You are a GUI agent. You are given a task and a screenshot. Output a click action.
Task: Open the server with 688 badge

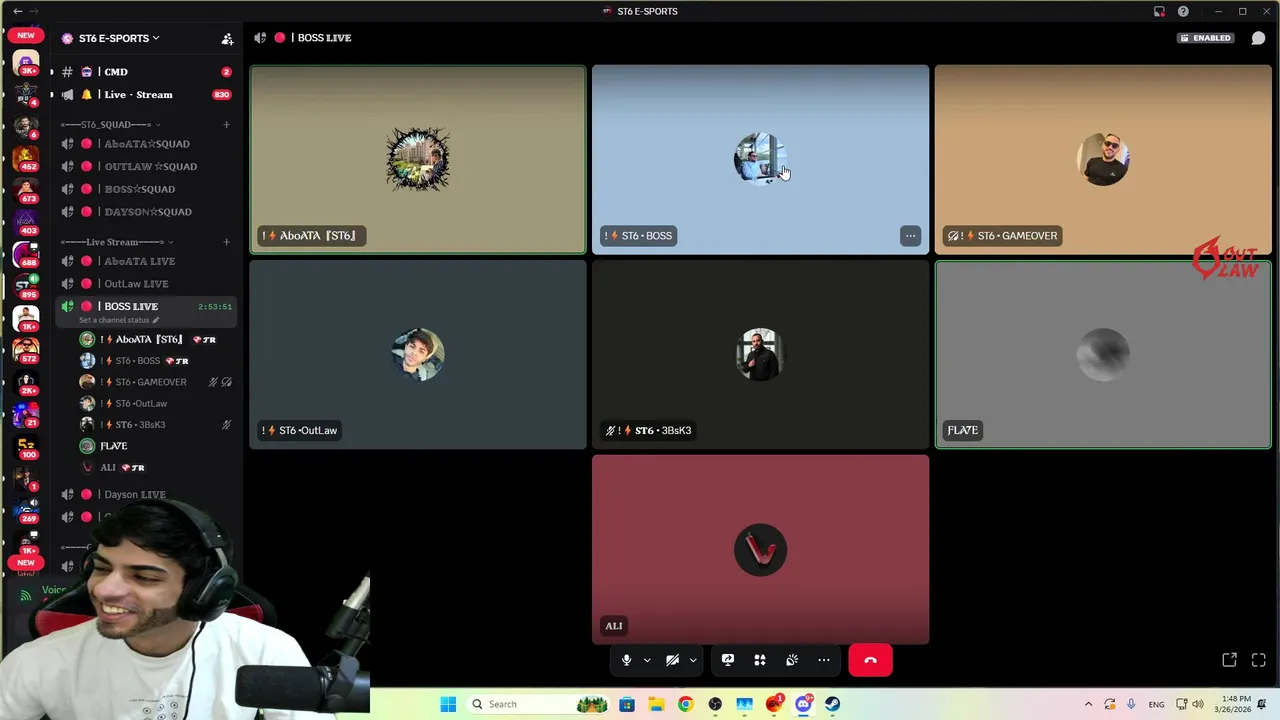pos(26,254)
